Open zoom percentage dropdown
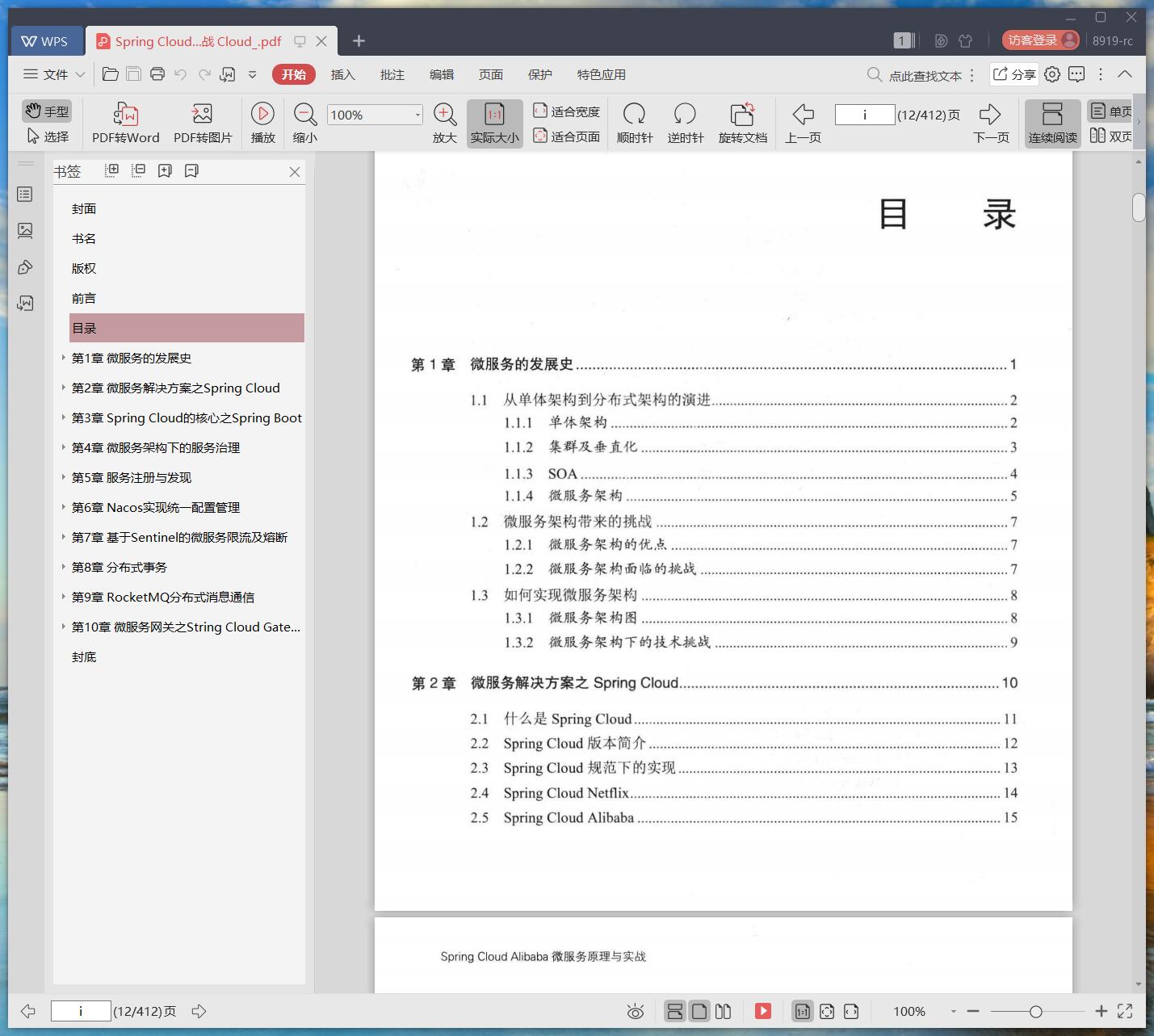Viewport: 1154px width, 1036px height. (x=417, y=115)
